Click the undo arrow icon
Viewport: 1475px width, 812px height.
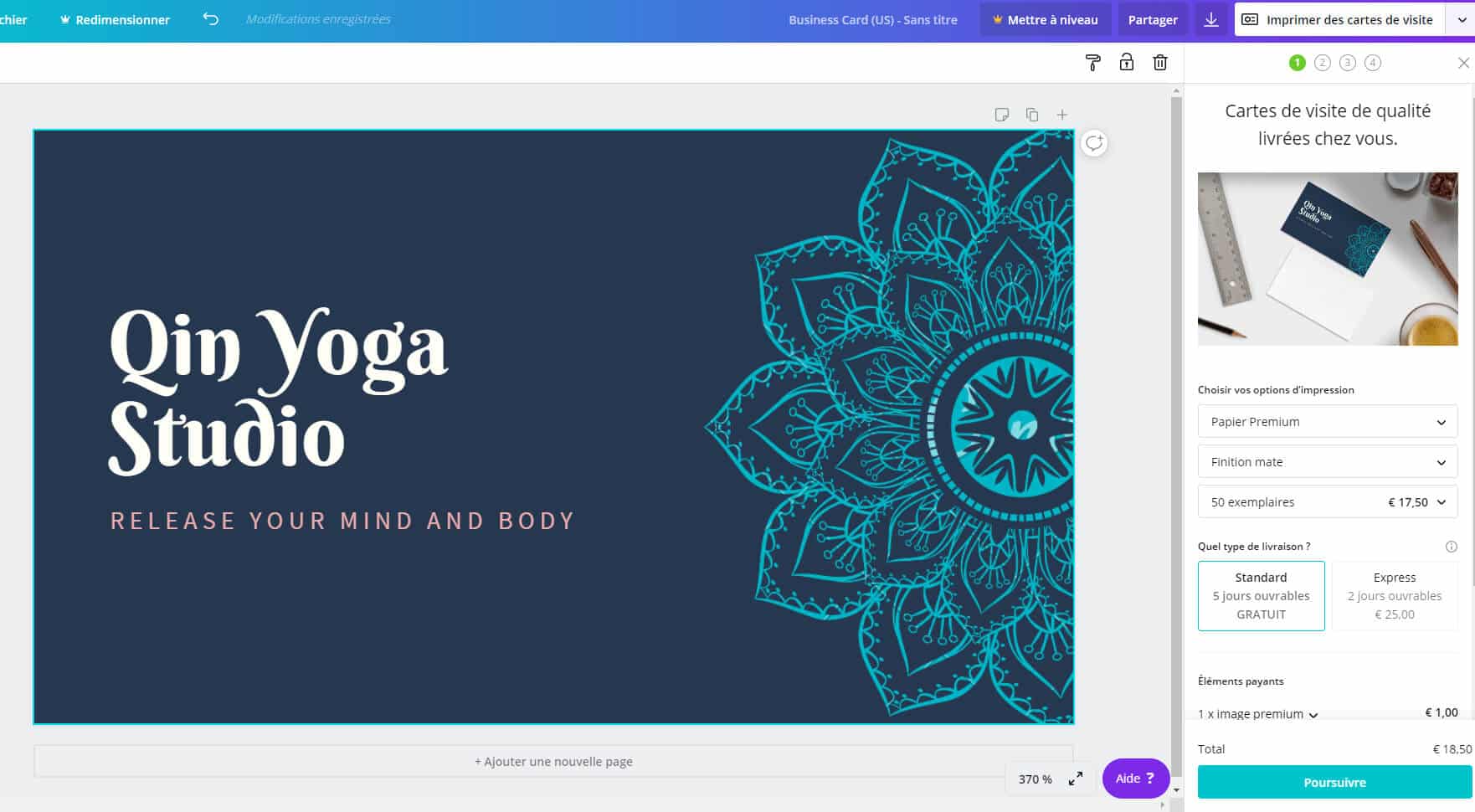pyautogui.click(x=211, y=19)
